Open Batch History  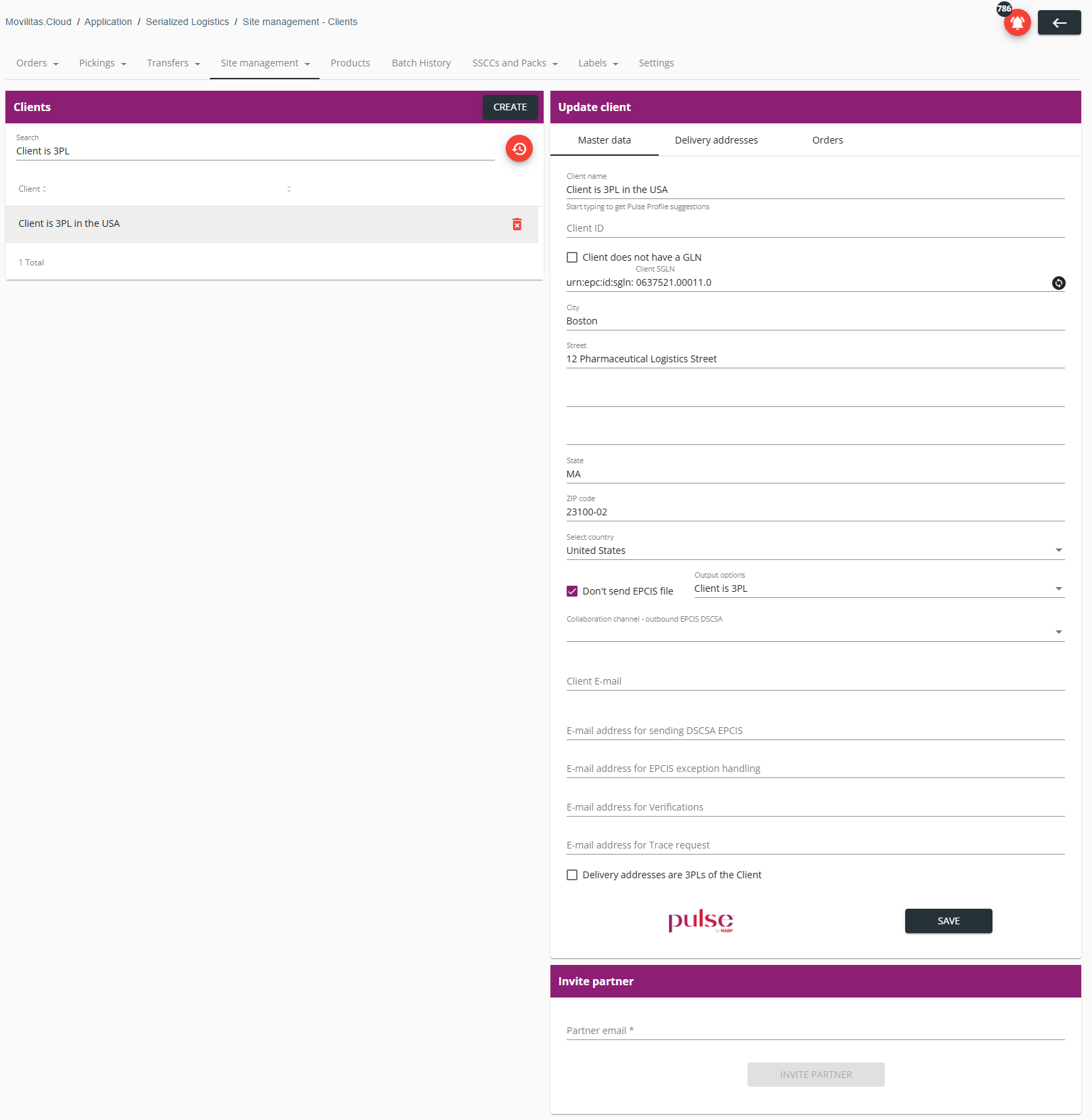point(421,63)
